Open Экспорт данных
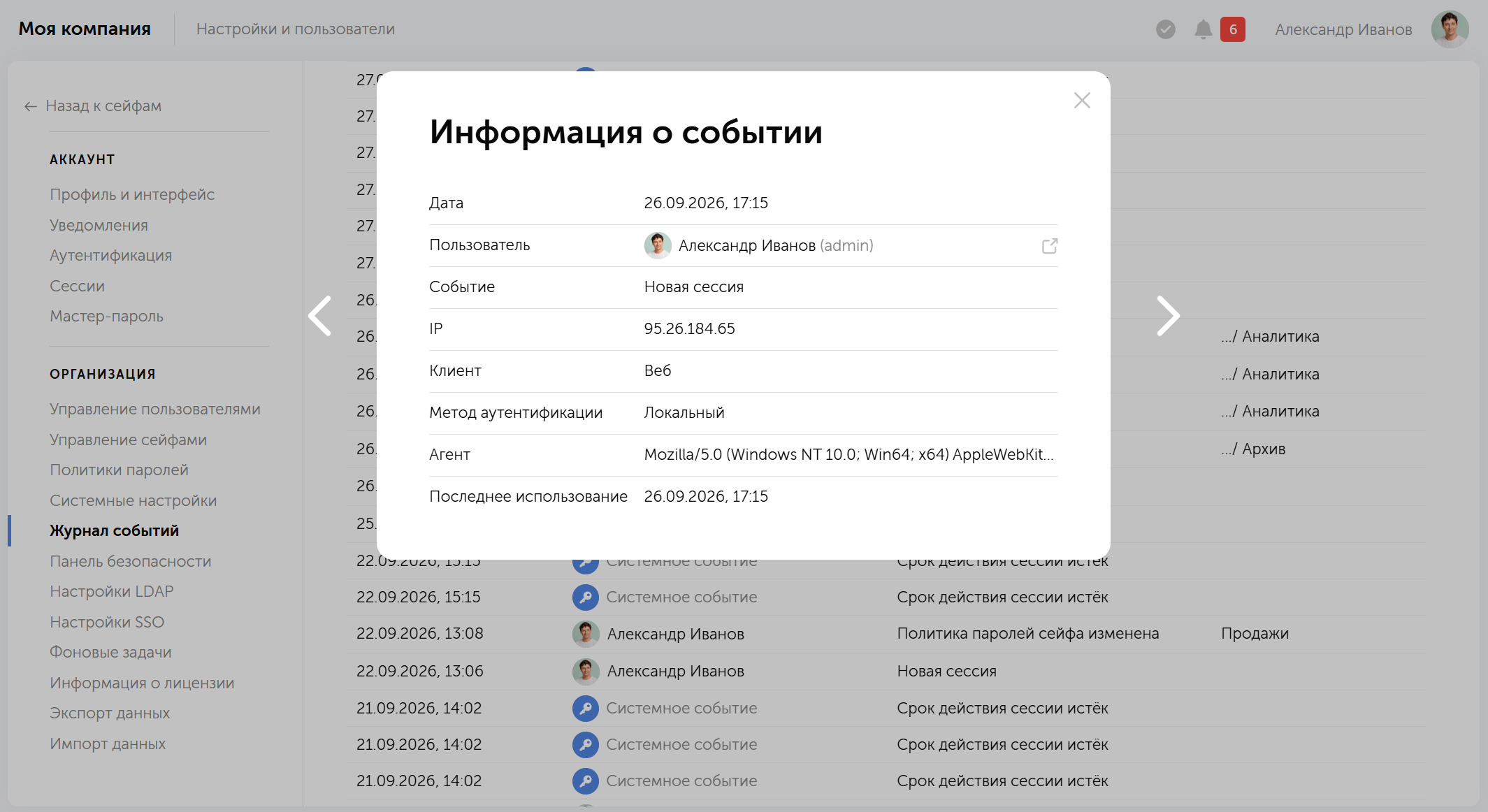The height and width of the screenshot is (812, 1488). [110, 713]
